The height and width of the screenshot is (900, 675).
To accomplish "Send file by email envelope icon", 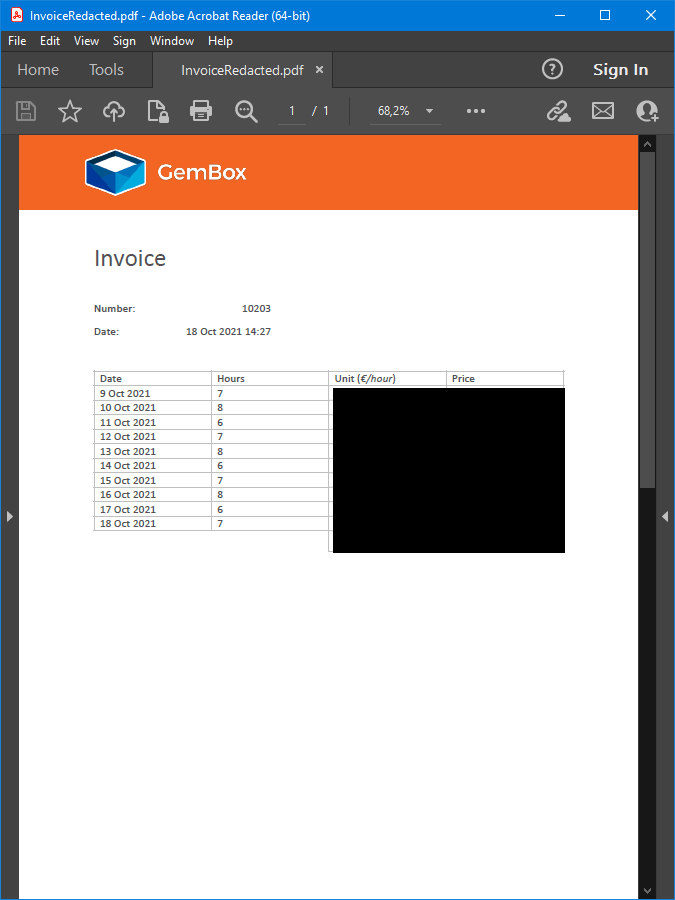I will coord(603,111).
